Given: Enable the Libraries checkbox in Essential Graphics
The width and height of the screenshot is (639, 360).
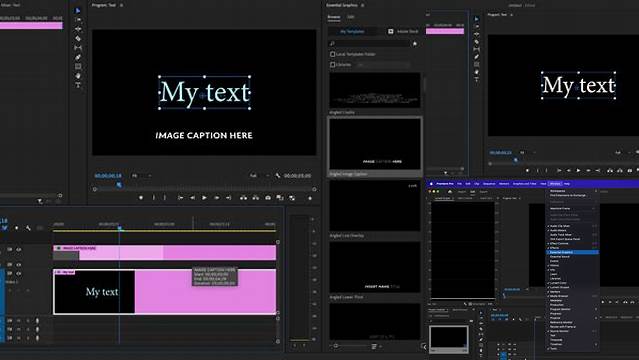Looking at the screenshot, I should click(333, 64).
